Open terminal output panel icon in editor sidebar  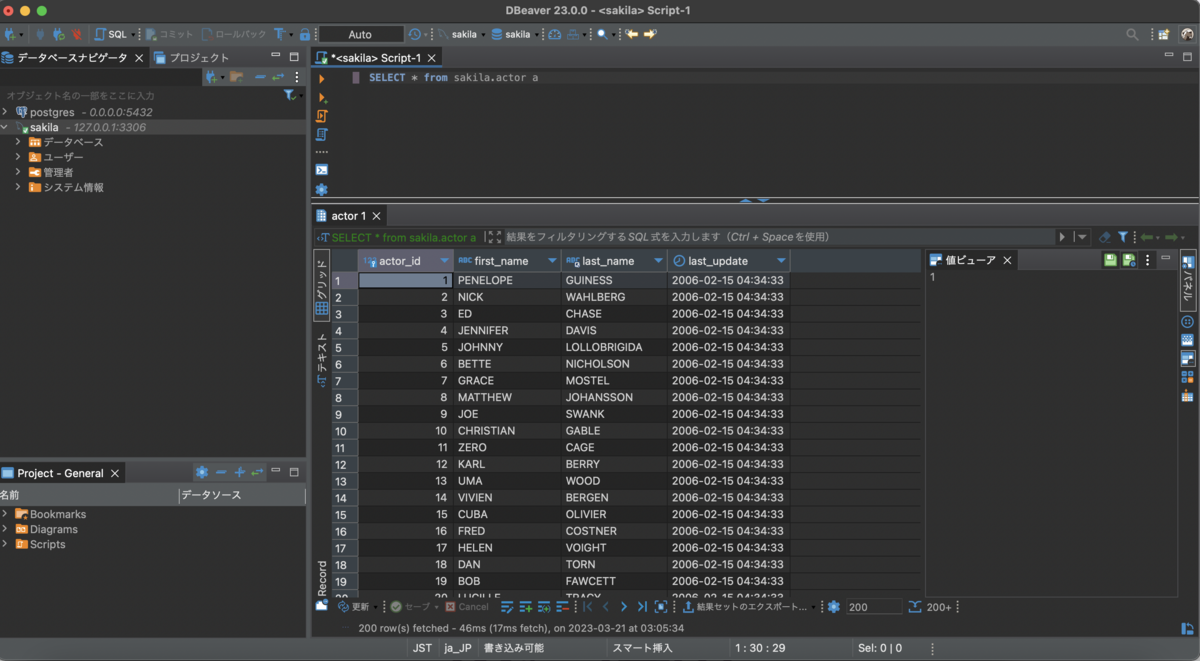[321, 170]
